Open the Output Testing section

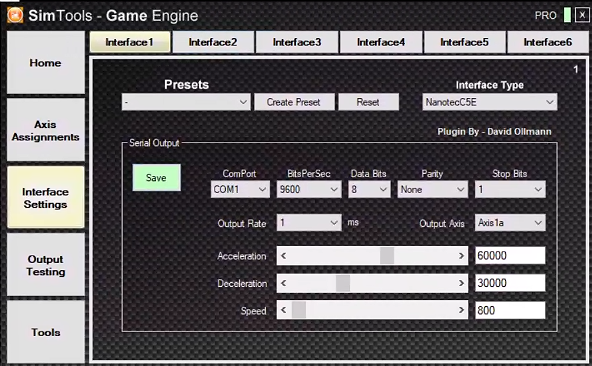pyautogui.click(x=46, y=265)
